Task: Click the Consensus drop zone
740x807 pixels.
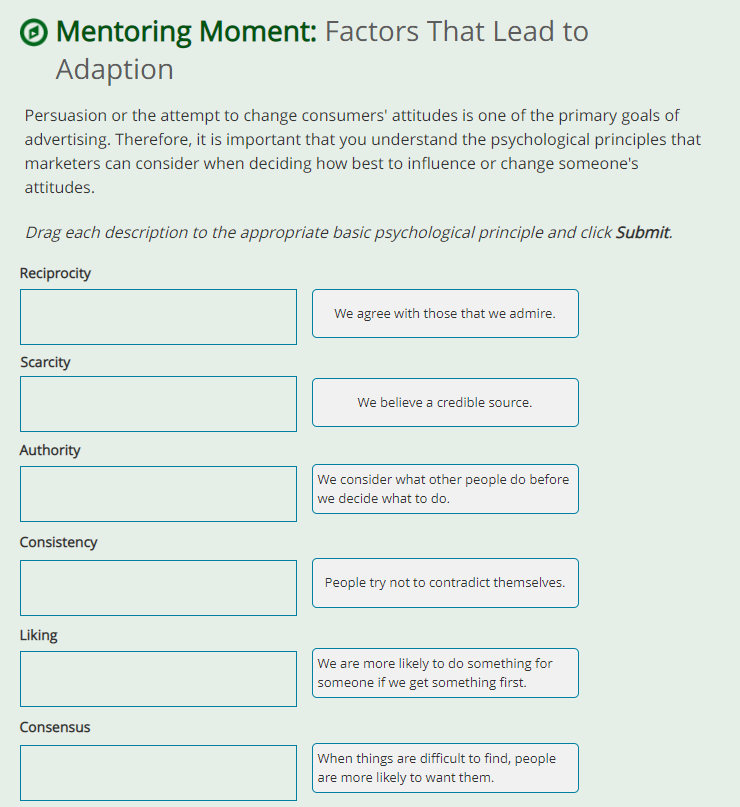Action: click(158, 772)
